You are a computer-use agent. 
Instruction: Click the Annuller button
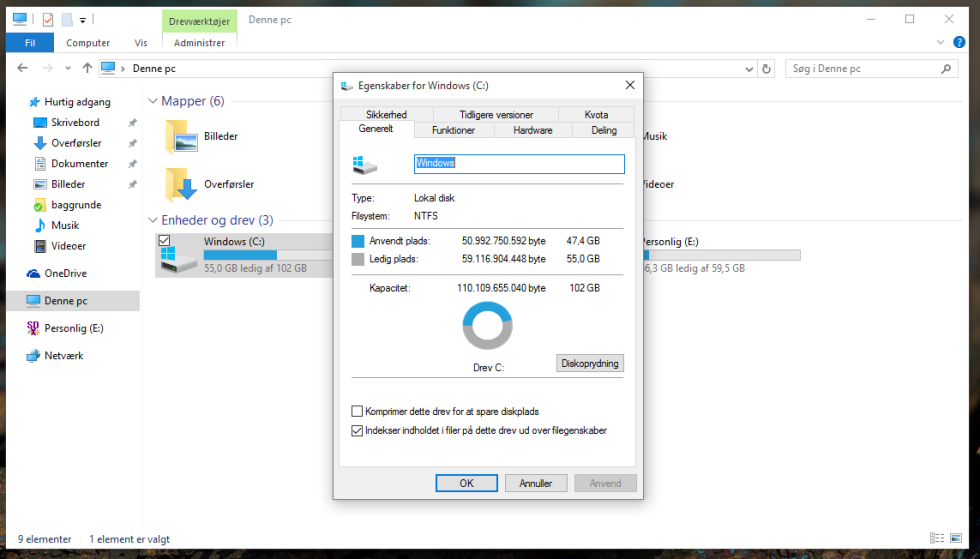(x=536, y=483)
